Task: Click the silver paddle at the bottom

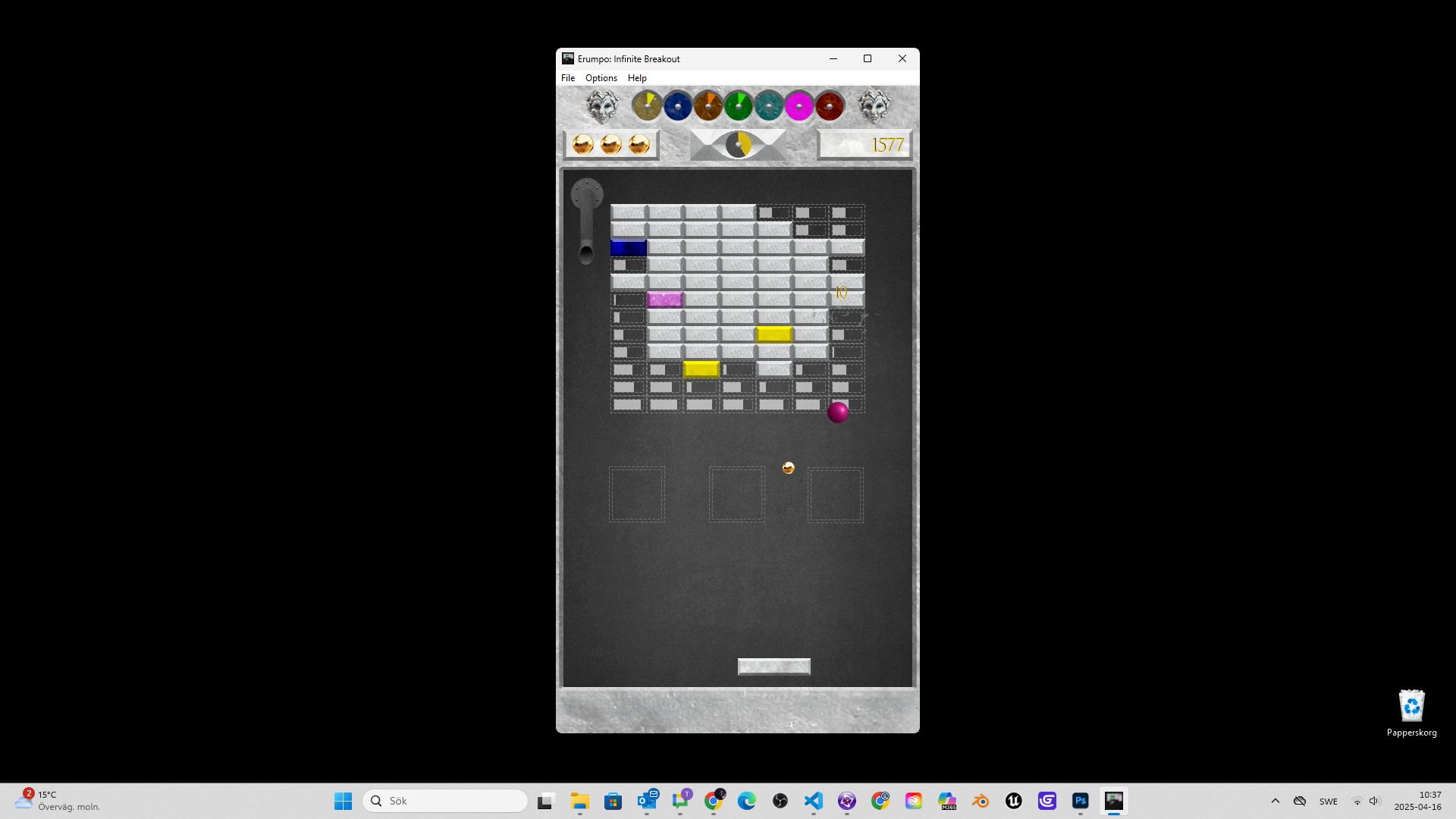Action: click(773, 667)
